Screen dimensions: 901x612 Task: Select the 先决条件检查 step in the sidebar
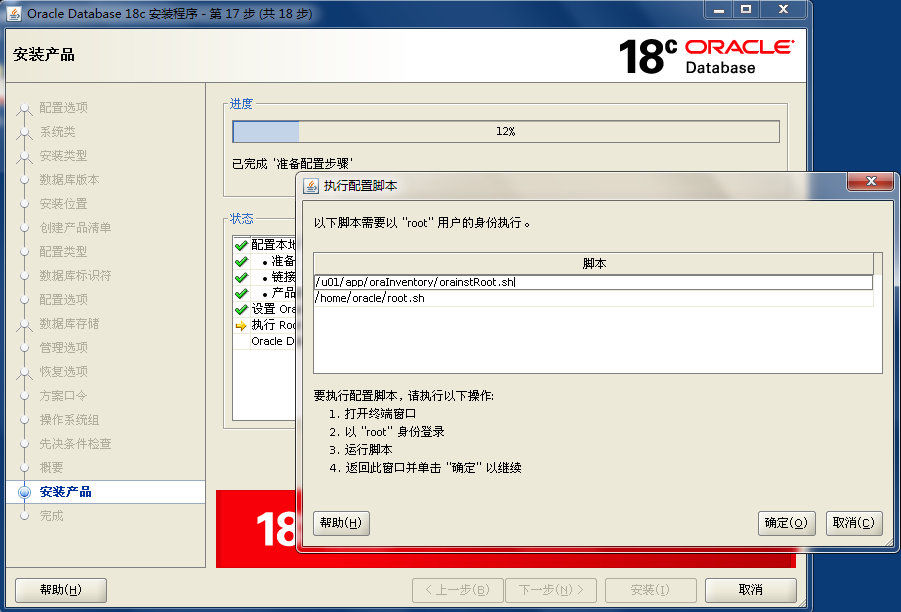click(75, 444)
